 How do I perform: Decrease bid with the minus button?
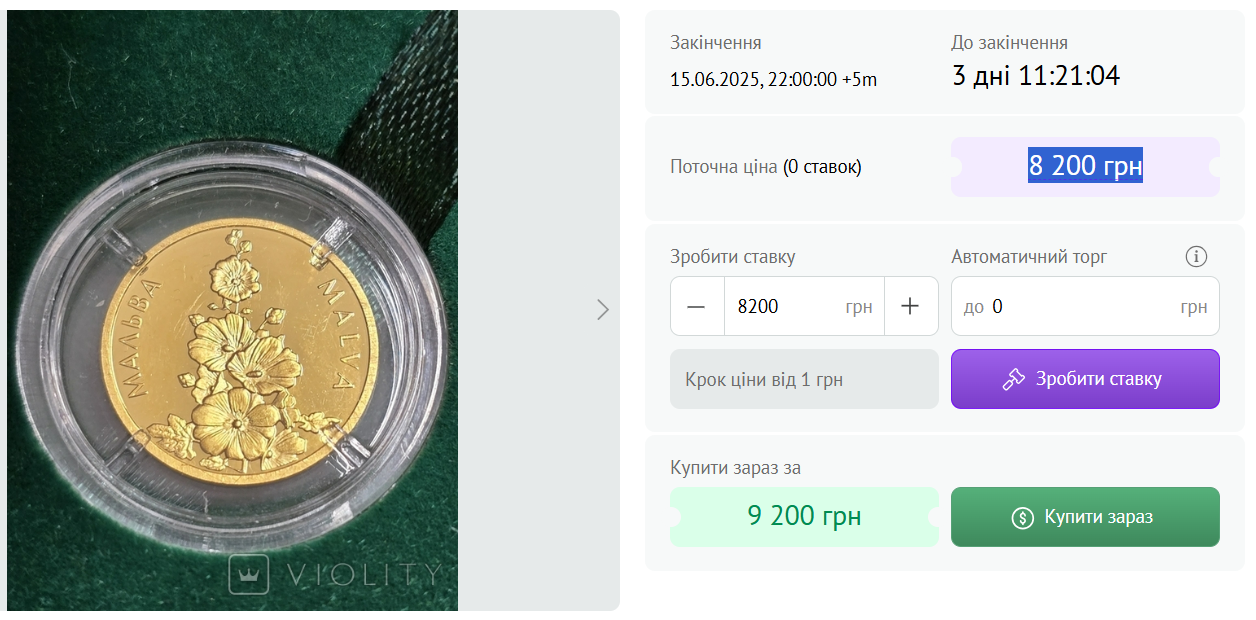[697, 306]
